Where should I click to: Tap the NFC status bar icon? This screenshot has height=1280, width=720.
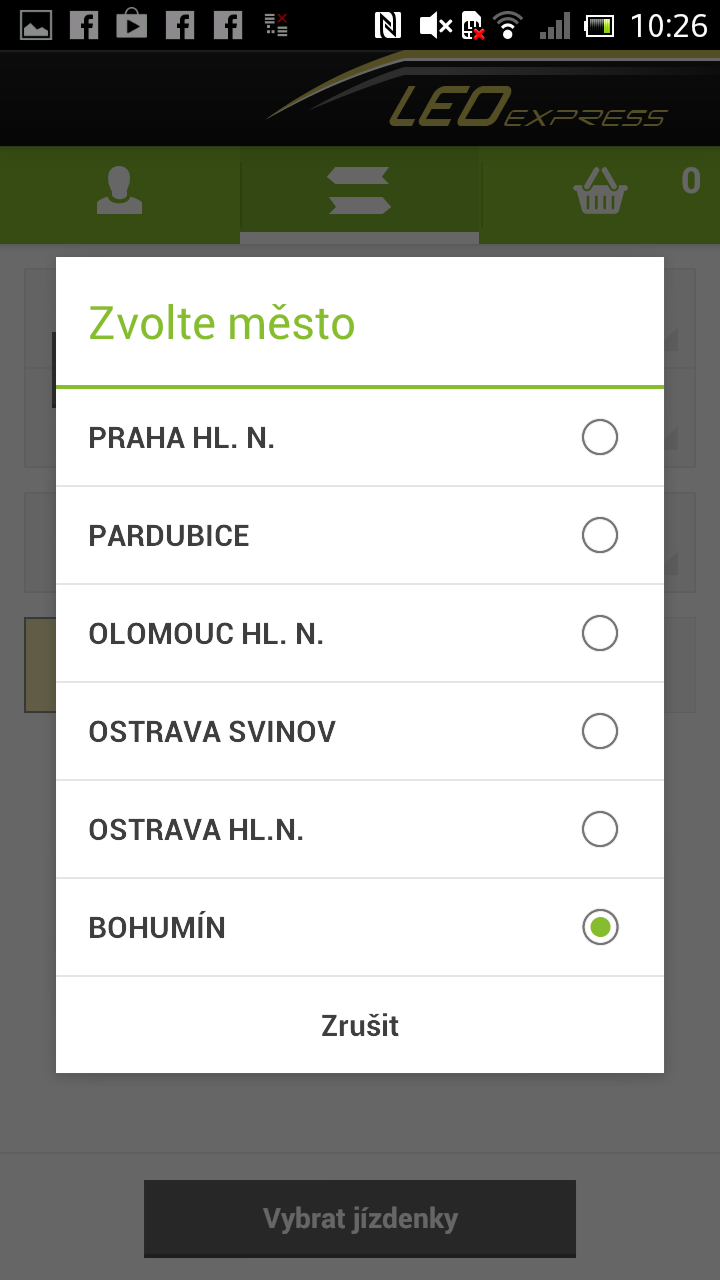[x=387, y=25]
